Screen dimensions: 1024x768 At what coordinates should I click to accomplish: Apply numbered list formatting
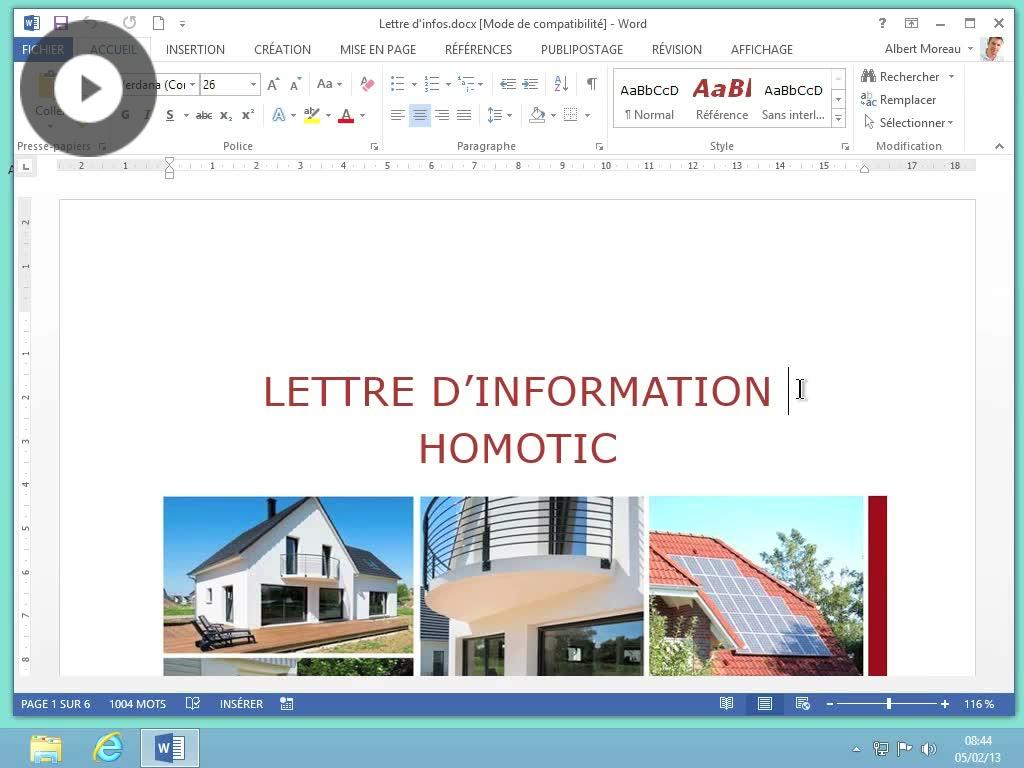point(430,84)
